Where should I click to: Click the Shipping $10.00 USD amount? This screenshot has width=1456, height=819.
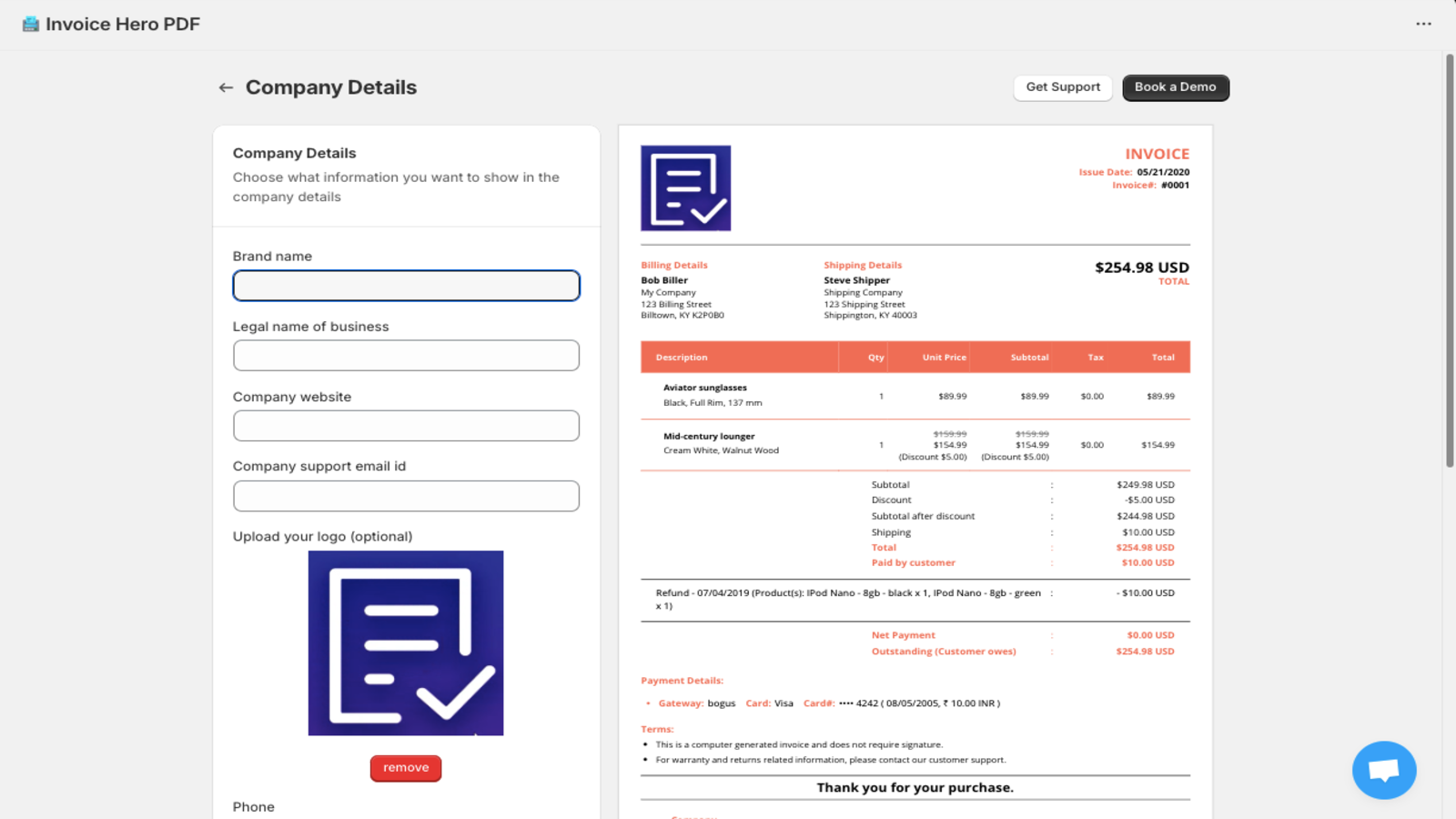tap(1148, 532)
